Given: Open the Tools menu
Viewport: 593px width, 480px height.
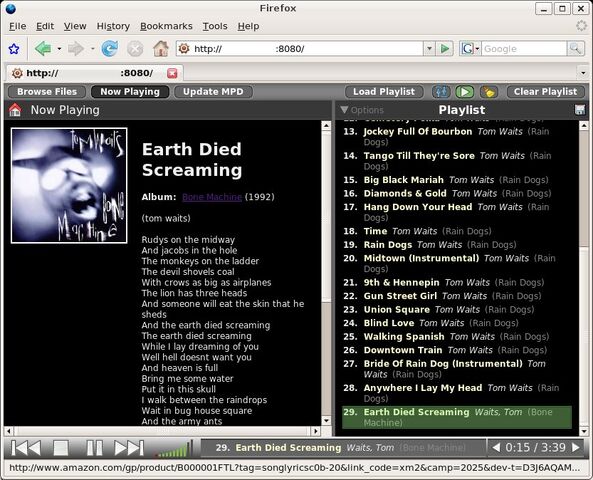Looking at the screenshot, I should (x=215, y=26).
